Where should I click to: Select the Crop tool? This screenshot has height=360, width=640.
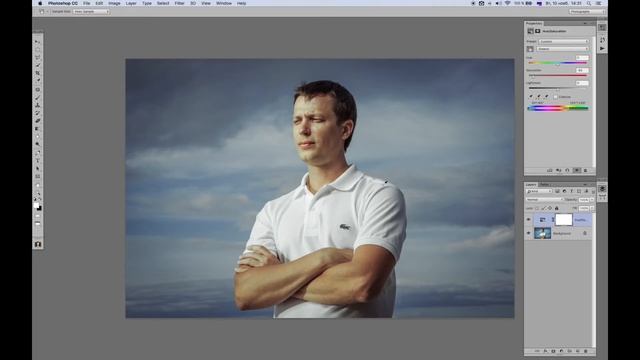point(38,73)
